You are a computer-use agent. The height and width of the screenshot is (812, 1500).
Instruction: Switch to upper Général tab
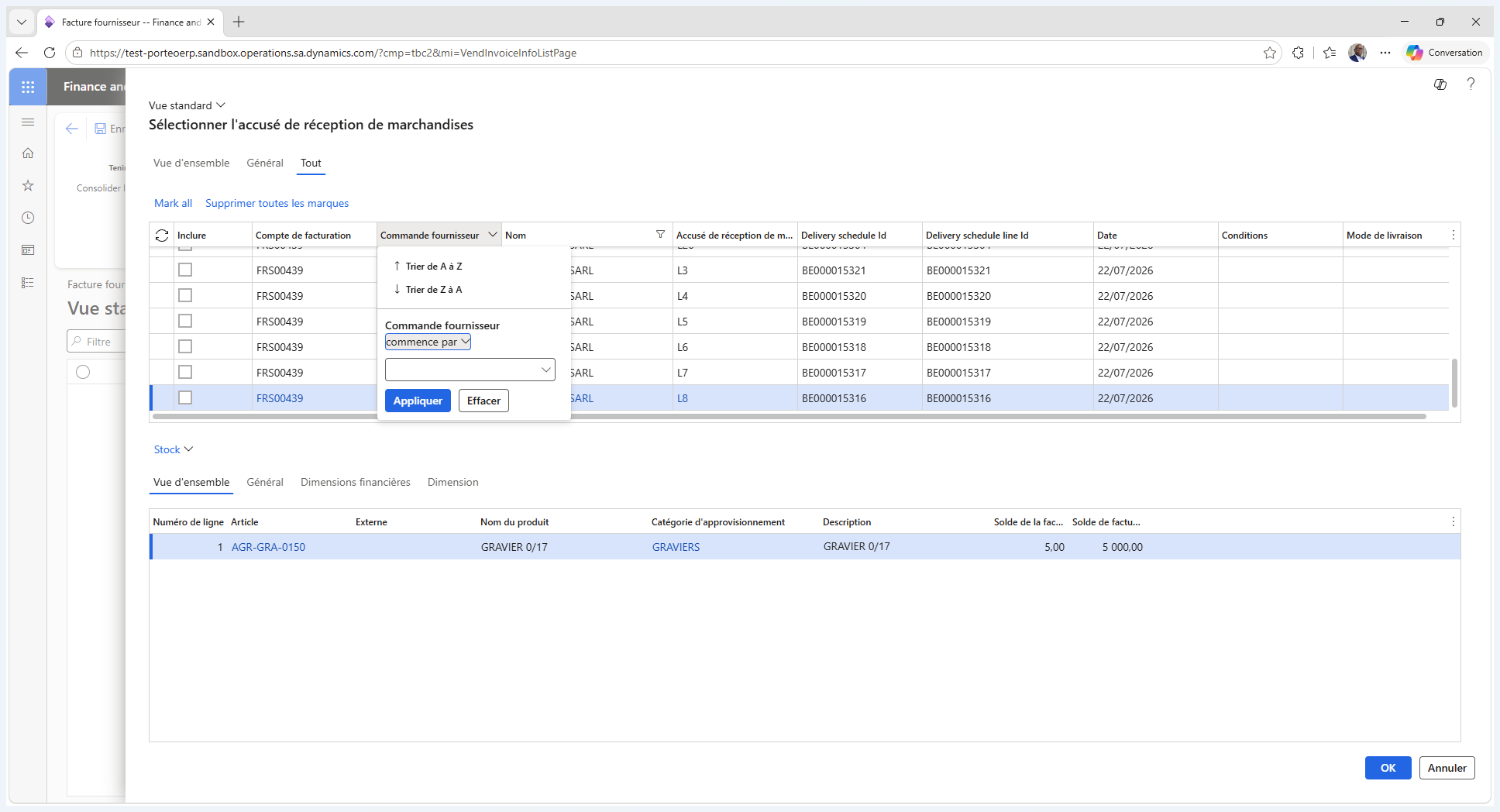(x=265, y=163)
